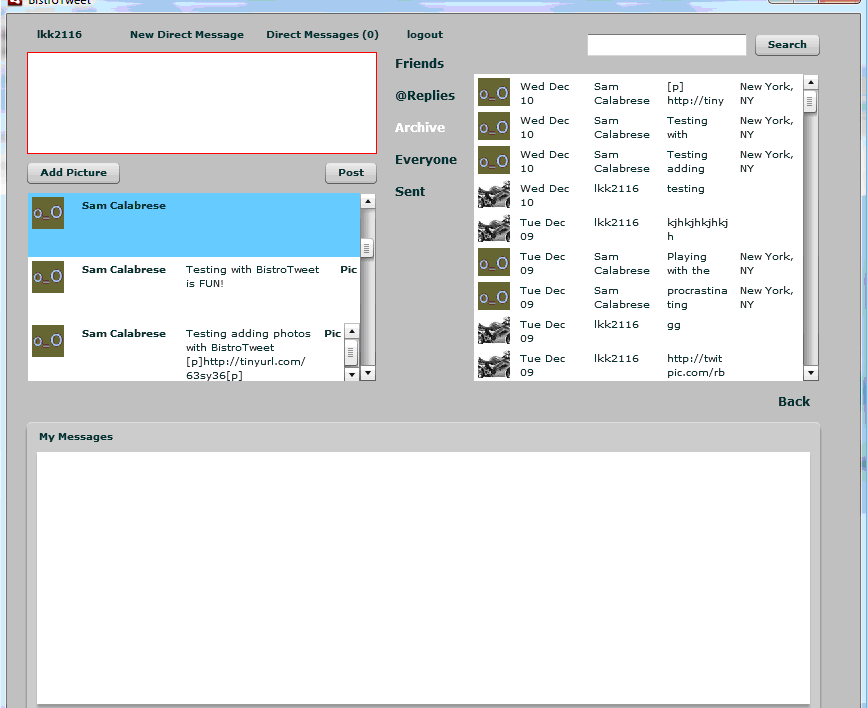Viewport: 867px width, 708px height.
Task: Click the 'gg' tweet text
Action: pos(673,325)
